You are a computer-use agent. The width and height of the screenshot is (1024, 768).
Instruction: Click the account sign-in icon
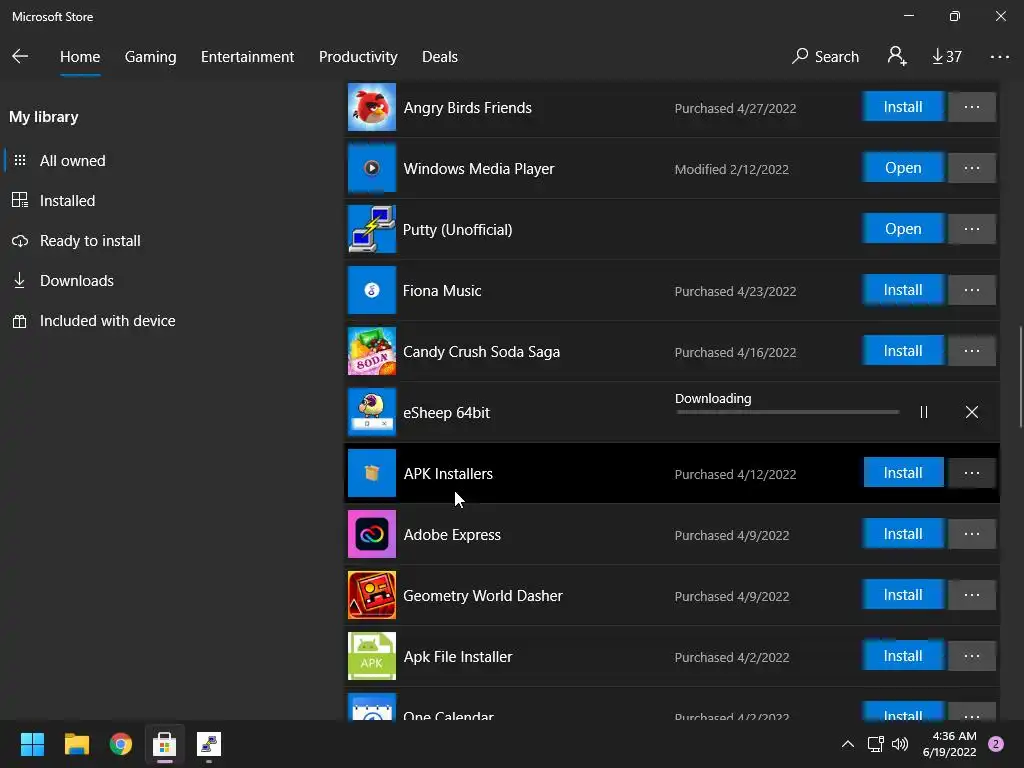pos(897,56)
